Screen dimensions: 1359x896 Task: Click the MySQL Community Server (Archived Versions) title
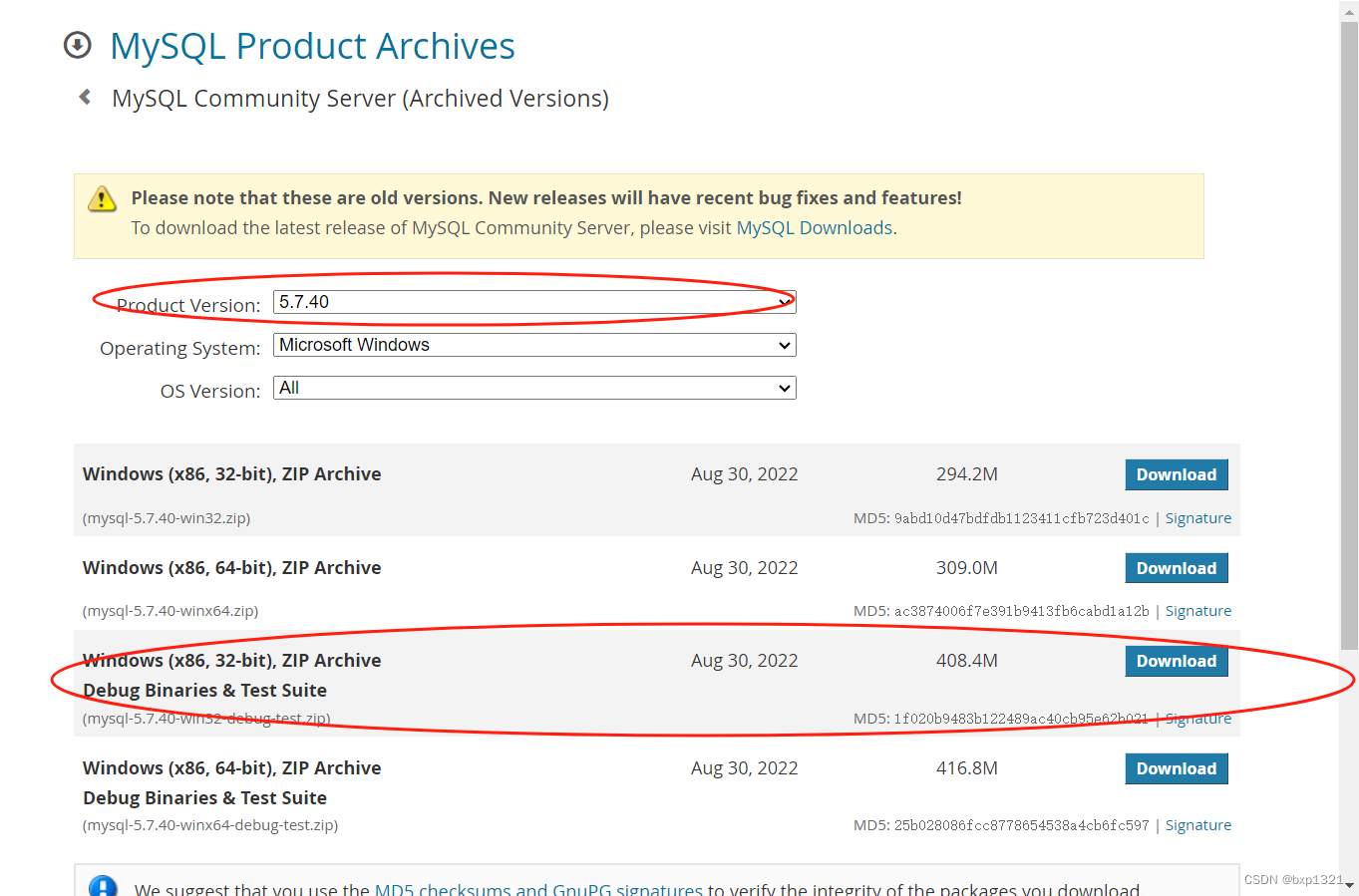tap(360, 99)
